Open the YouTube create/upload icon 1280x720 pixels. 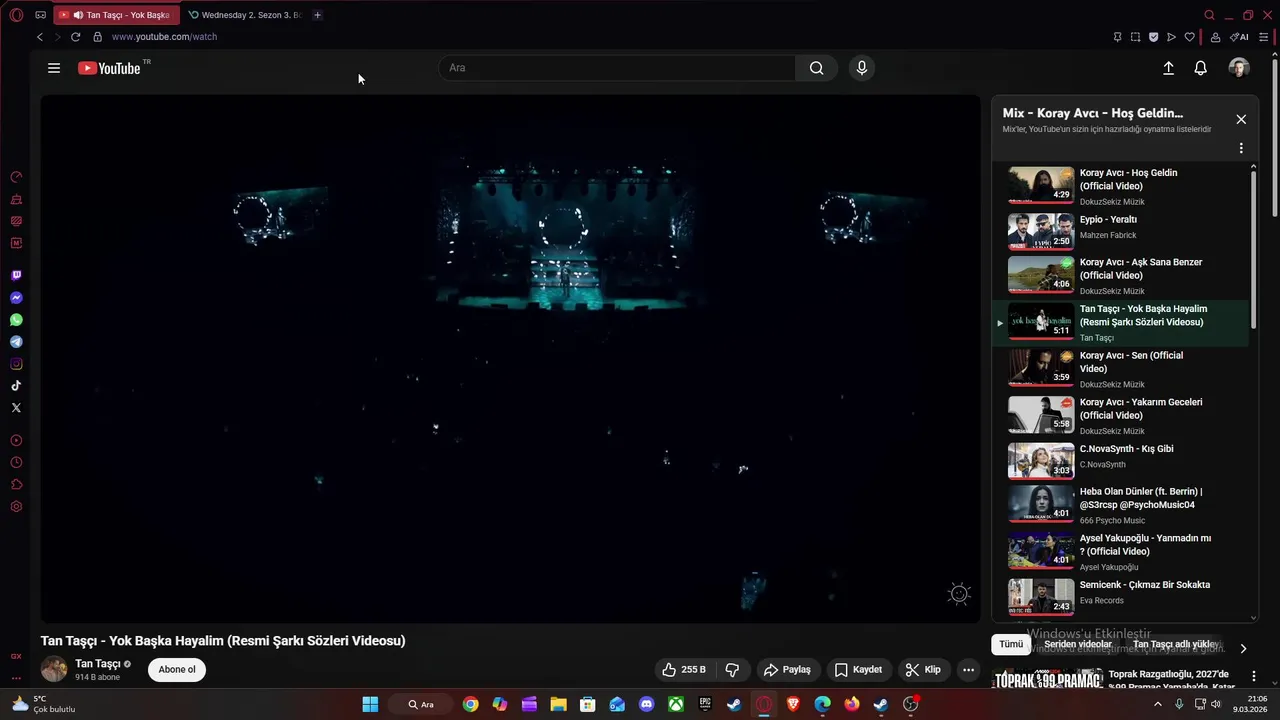[1168, 68]
